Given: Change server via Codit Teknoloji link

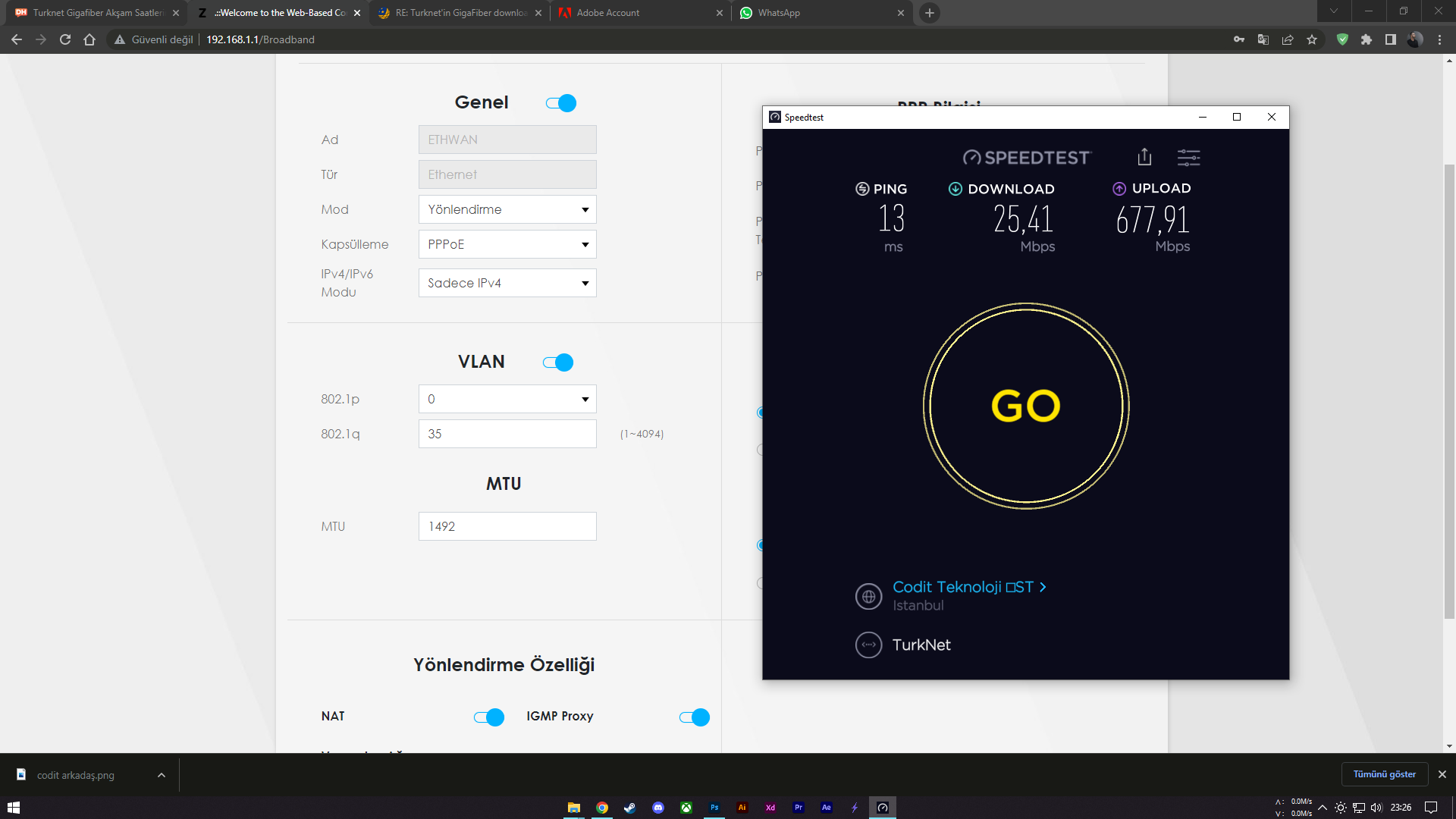Looking at the screenshot, I should [x=969, y=587].
